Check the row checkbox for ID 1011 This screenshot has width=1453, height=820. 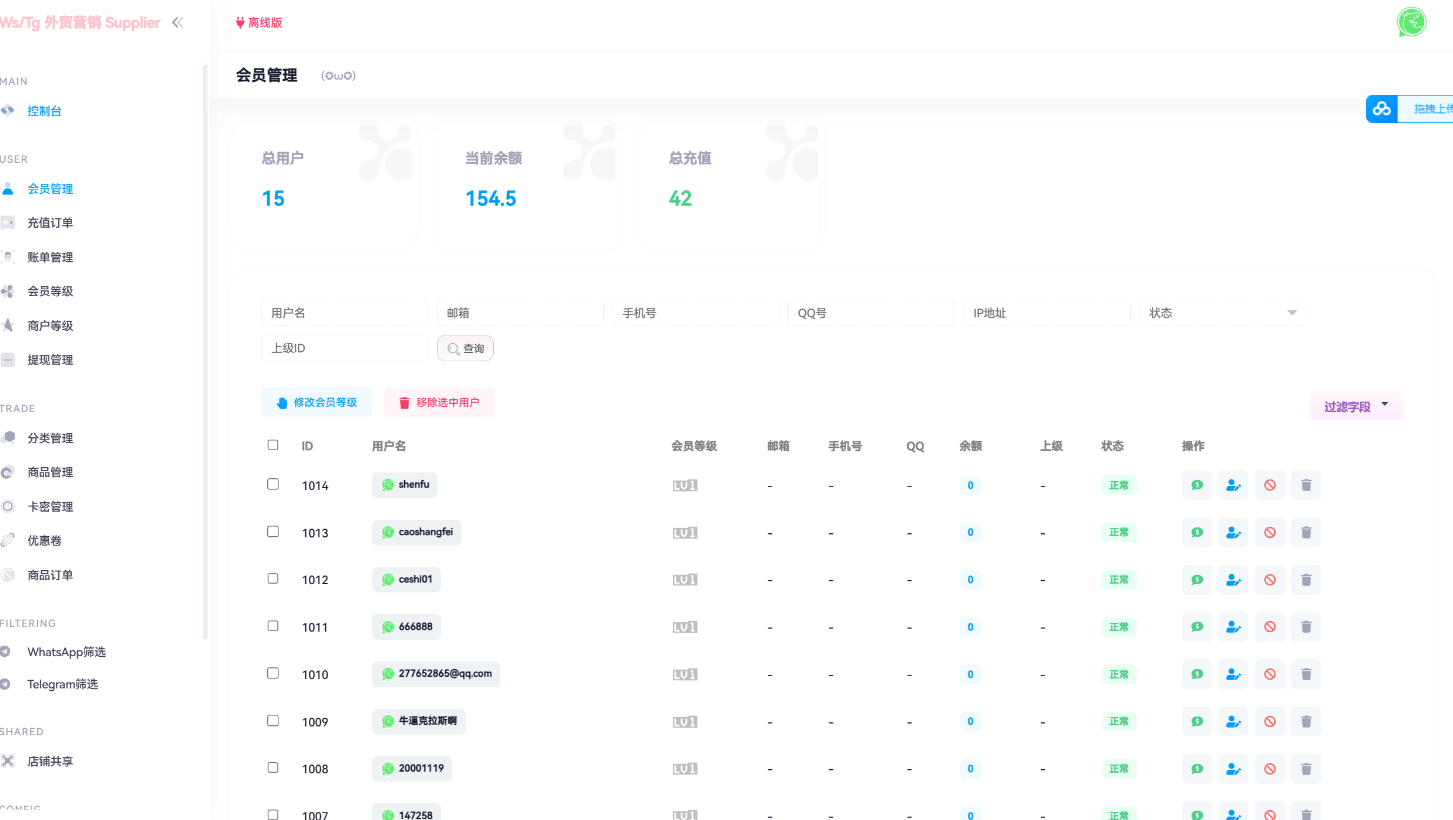[x=273, y=626]
